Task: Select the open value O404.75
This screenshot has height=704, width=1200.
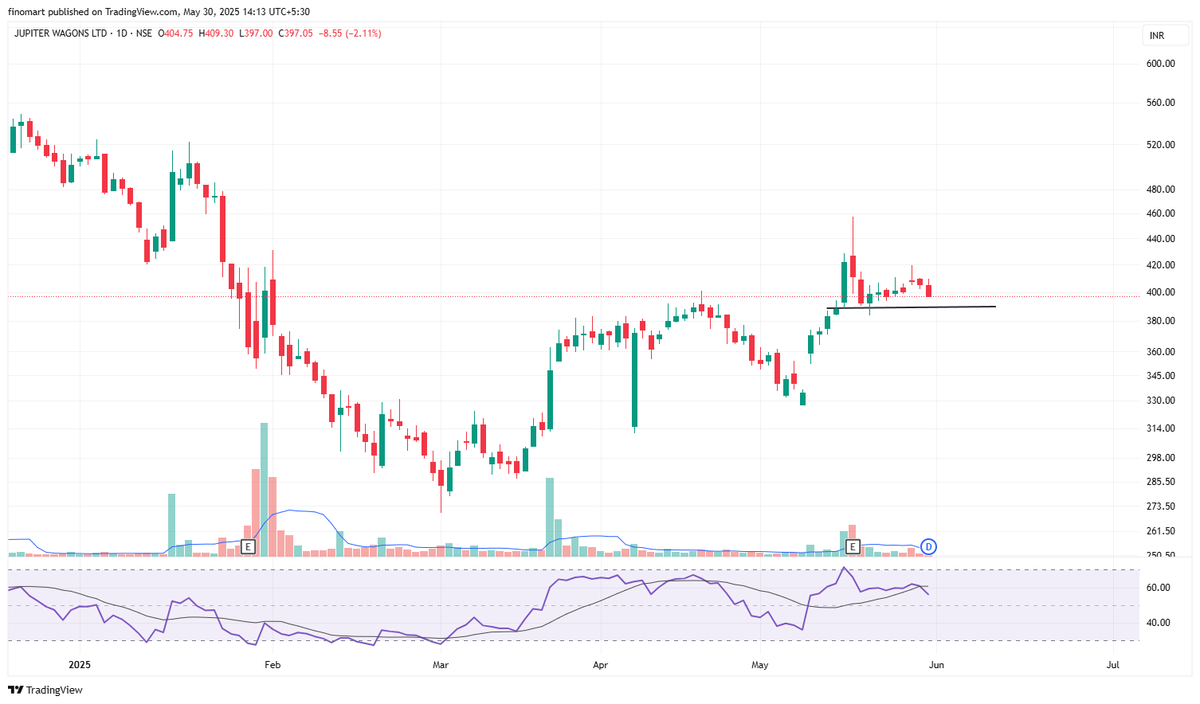Action: 178,33
